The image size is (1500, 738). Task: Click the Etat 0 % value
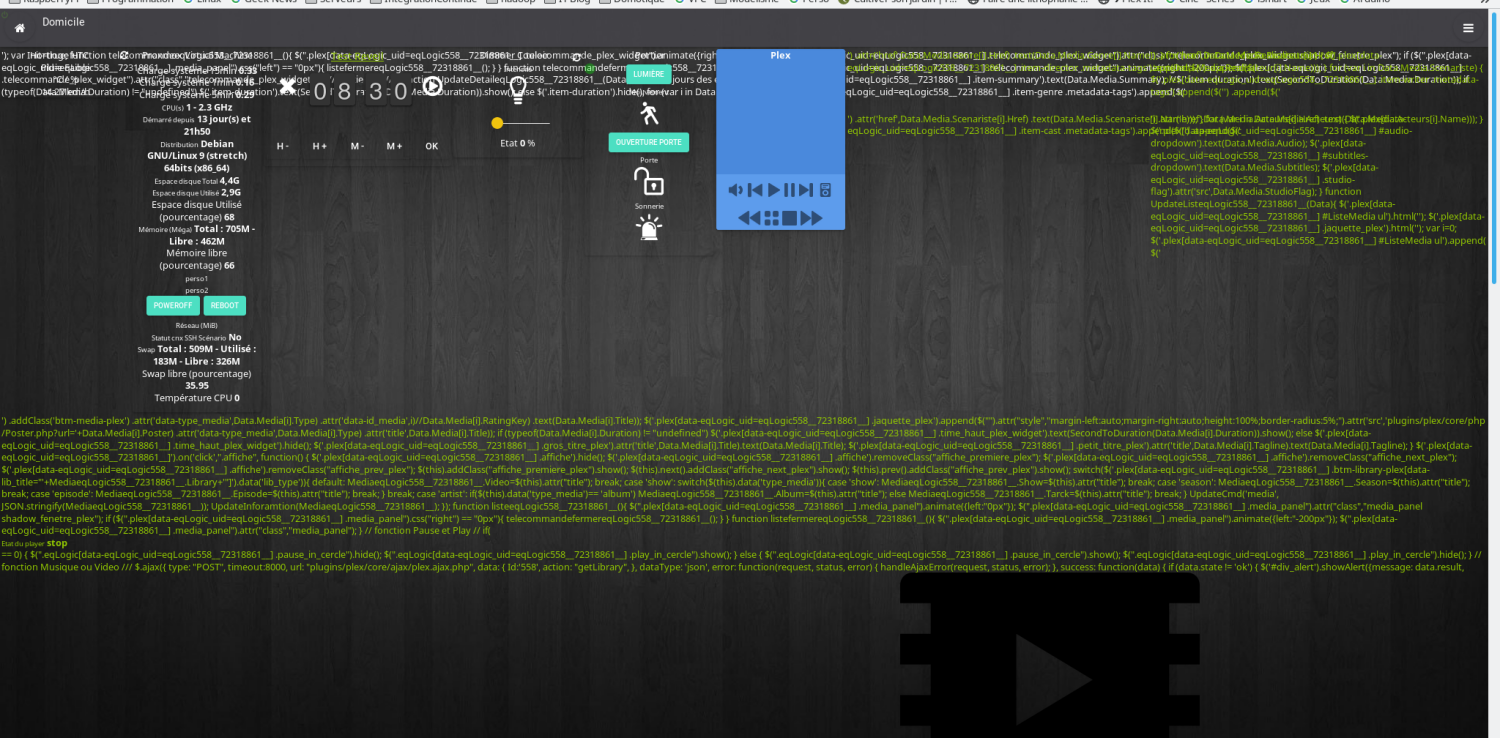518,143
